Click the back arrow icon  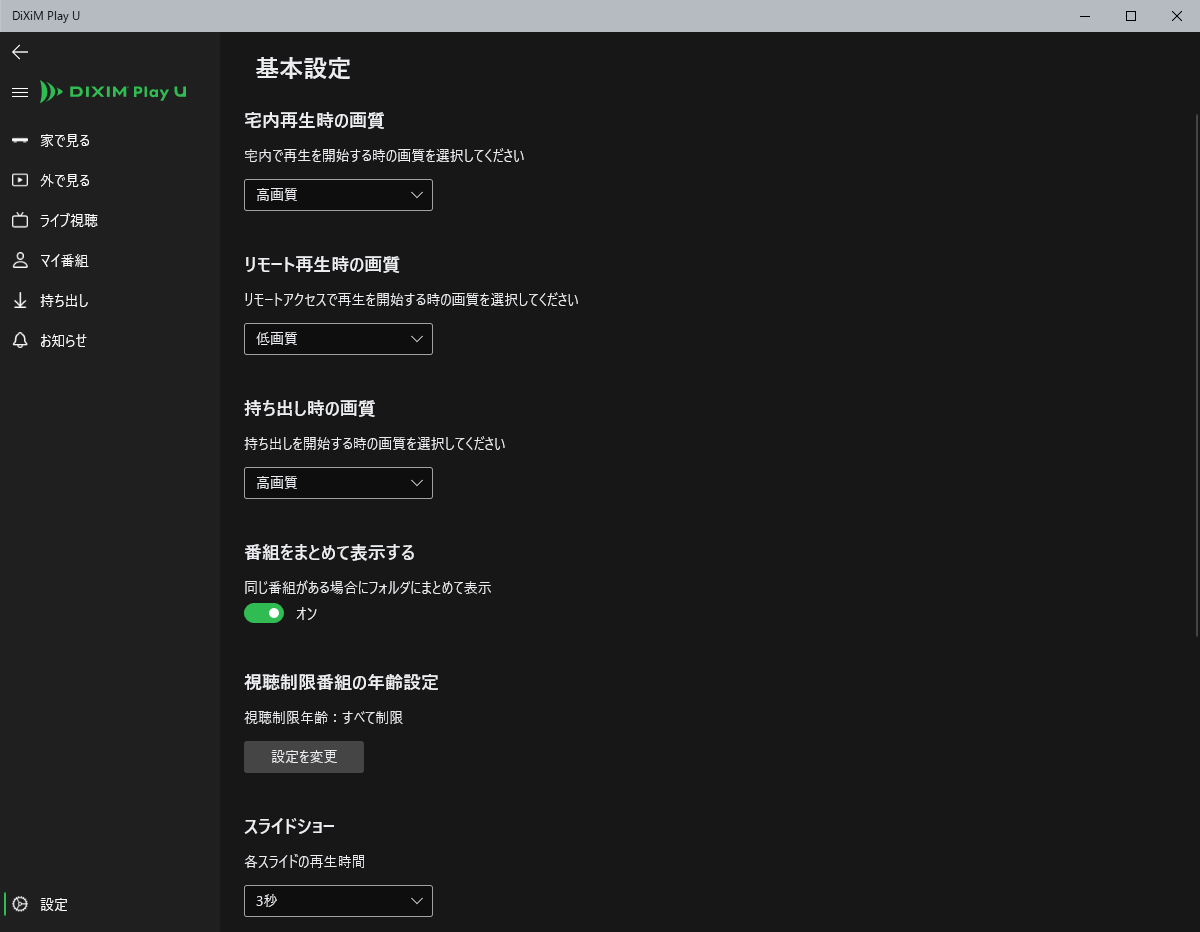pyautogui.click(x=20, y=52)
